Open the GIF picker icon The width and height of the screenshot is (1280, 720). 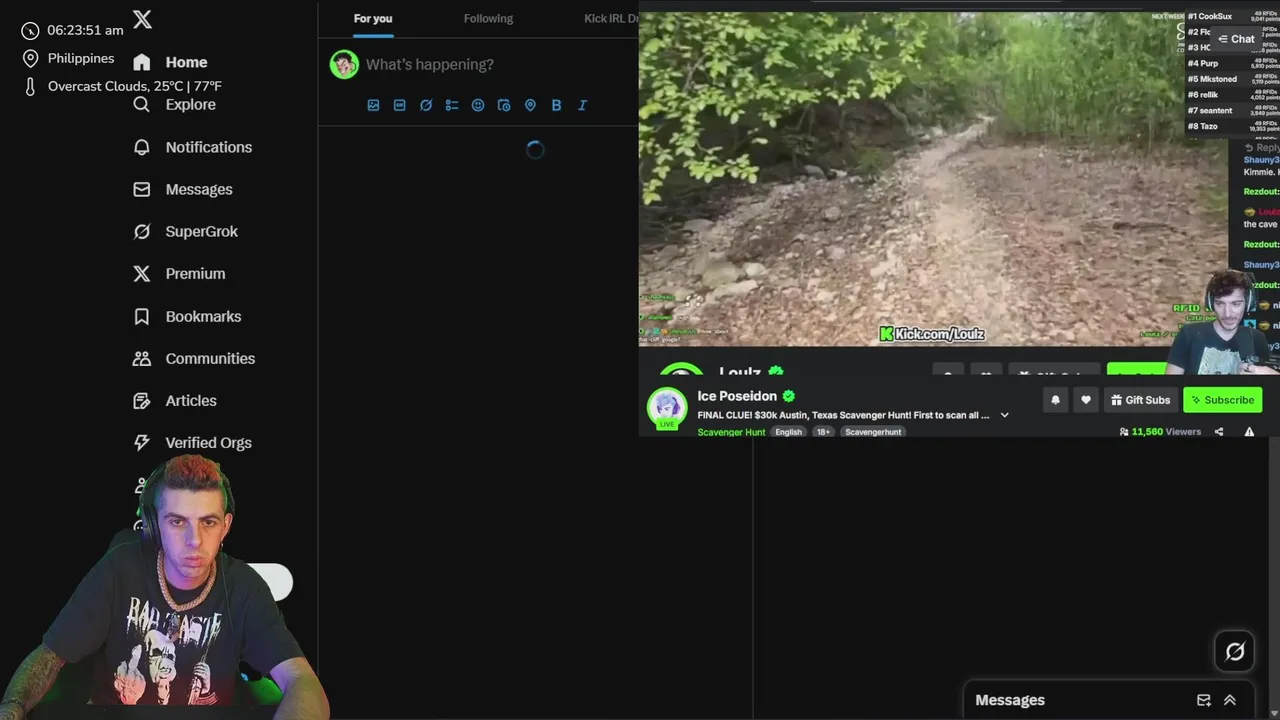399,105
